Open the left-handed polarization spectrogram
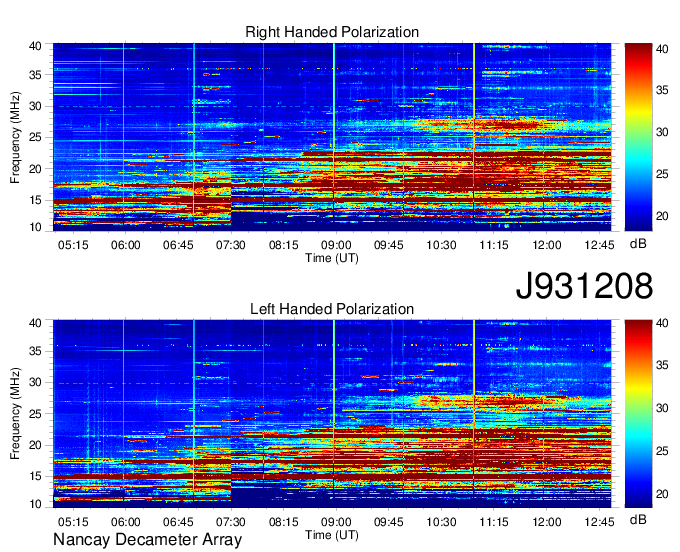 tap(332, 414)
